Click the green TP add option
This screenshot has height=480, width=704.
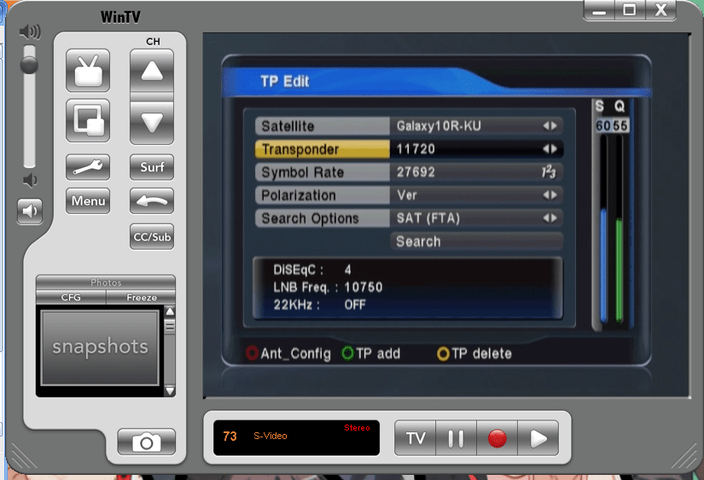[x=371, y=354]
